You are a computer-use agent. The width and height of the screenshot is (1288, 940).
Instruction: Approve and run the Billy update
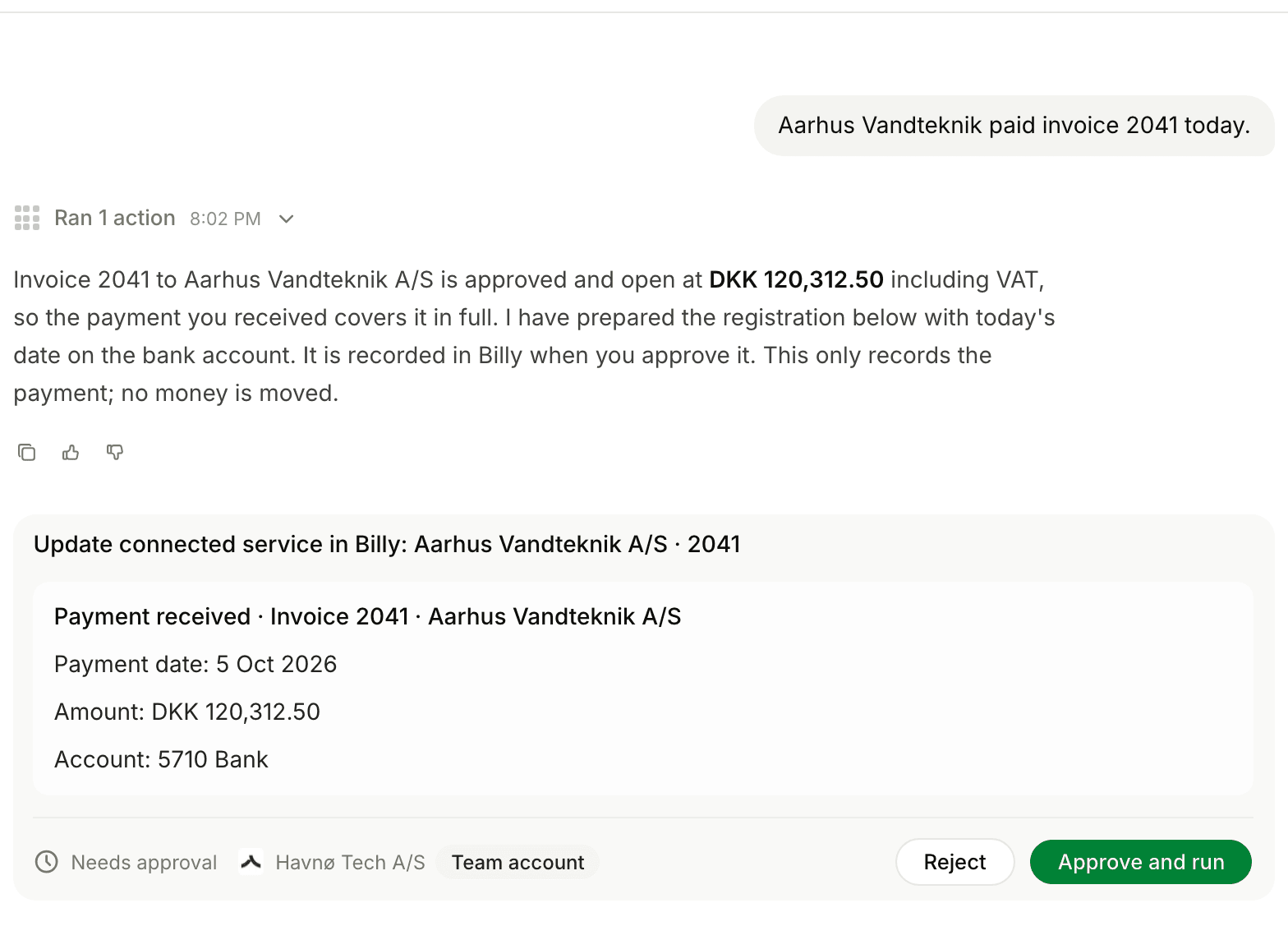[1140, 862]
